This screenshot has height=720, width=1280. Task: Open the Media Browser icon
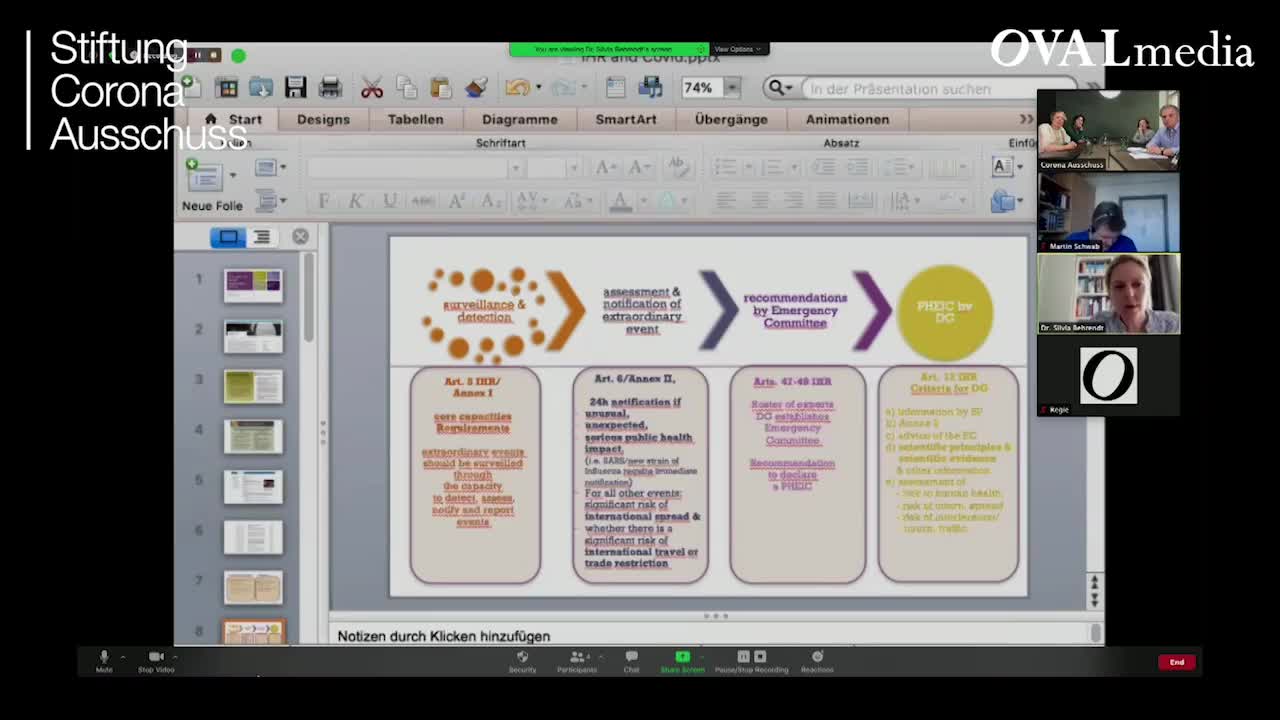(x=650, y=88)
